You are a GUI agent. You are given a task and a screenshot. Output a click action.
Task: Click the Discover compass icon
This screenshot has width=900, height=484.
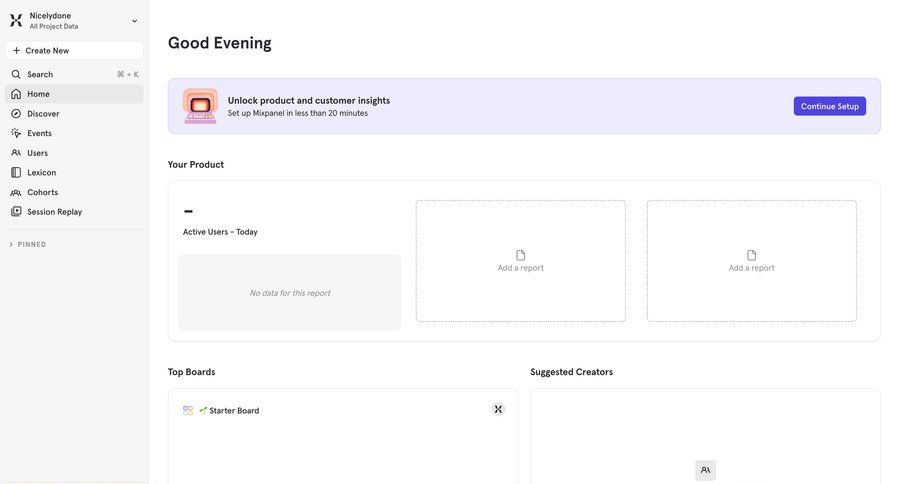[x=16, y=114]
